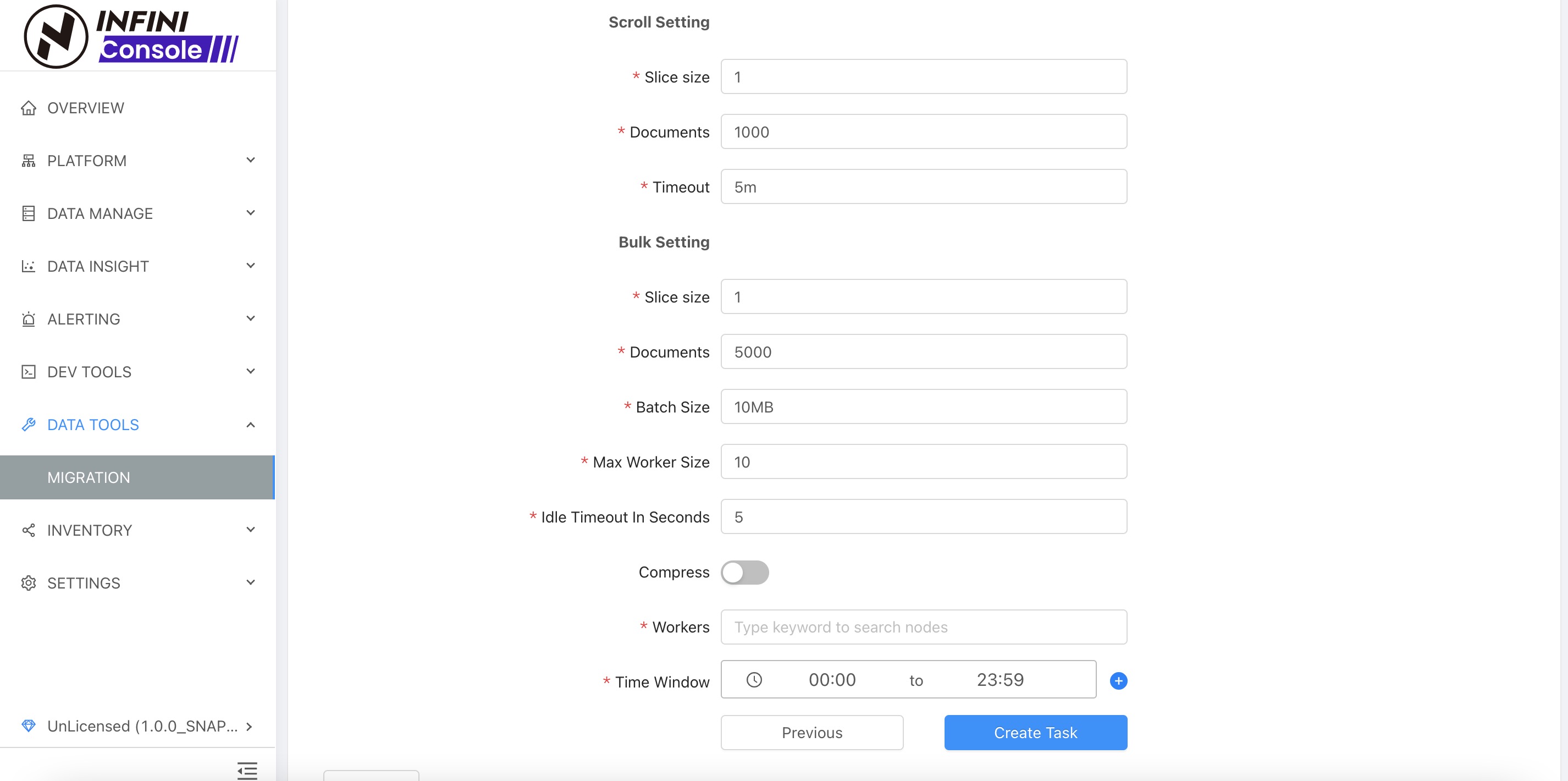1568x781 pixels.
Task: Select the Migration menu item
Action: [x=89, y=477]
